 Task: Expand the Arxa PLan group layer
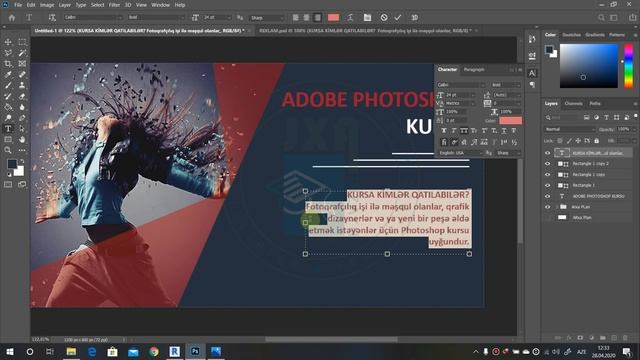coord(557,207)
